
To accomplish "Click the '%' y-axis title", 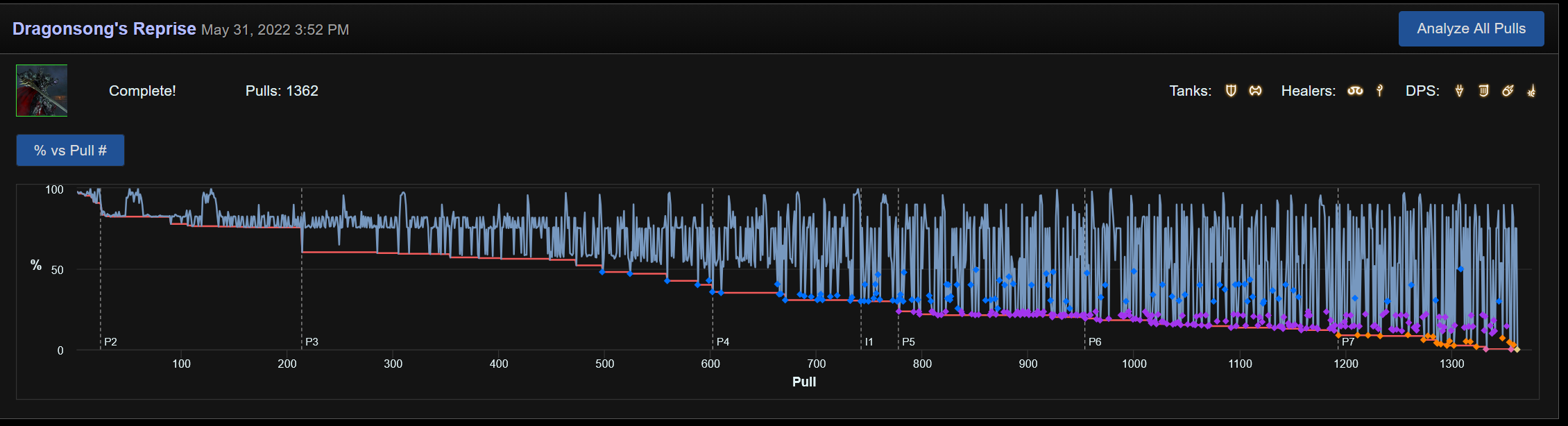I will point(36,265).
